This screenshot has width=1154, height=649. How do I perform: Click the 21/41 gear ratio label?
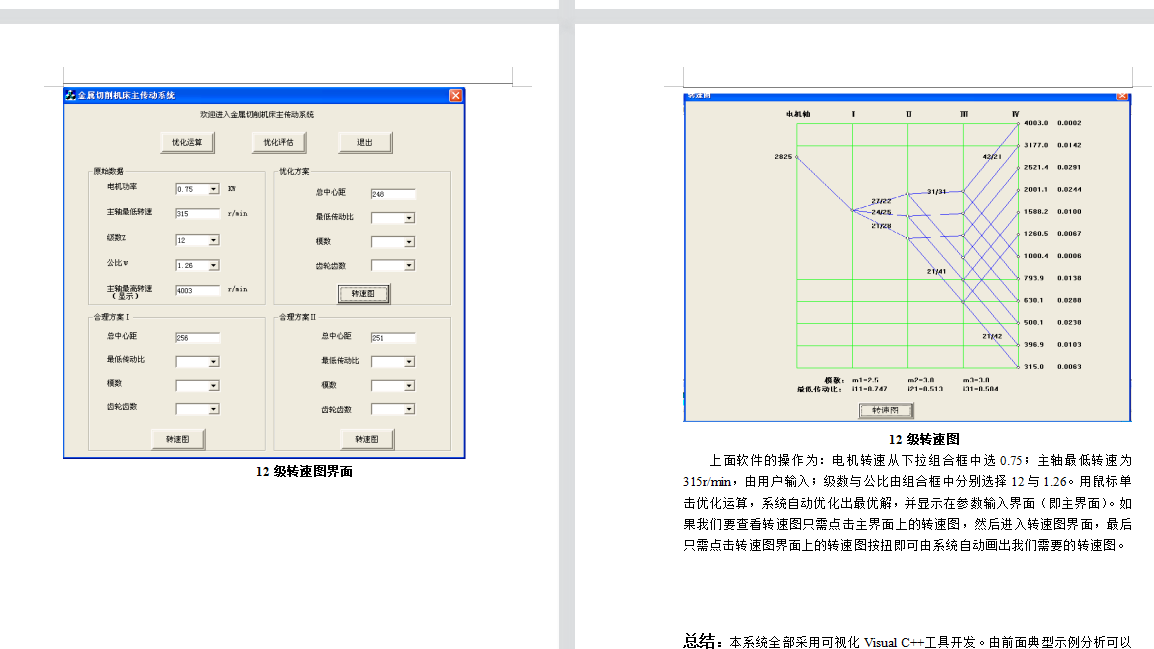[936, 272]
